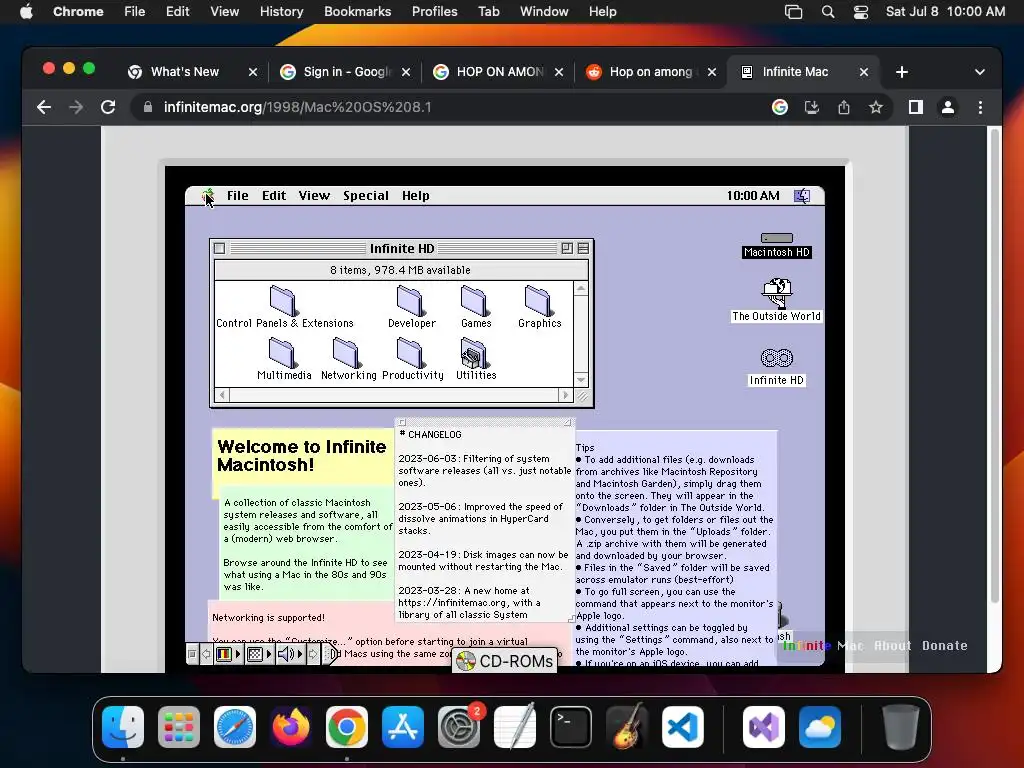Image resolution: width=1024 pixels, height=768 pixels.
Task: Select The Outside World network disk icon
Action: [776, 300]
